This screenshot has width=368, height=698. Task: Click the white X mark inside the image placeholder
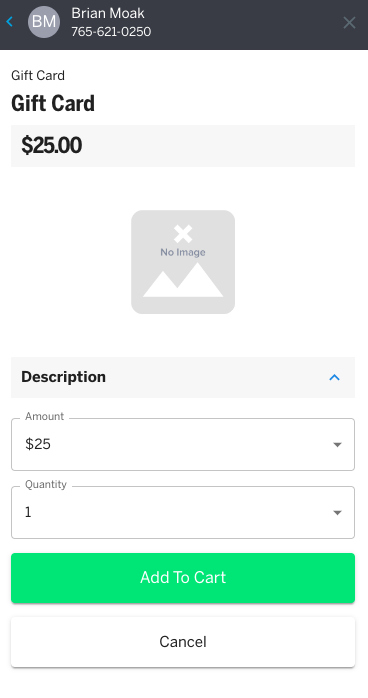[x=183, y=234]
